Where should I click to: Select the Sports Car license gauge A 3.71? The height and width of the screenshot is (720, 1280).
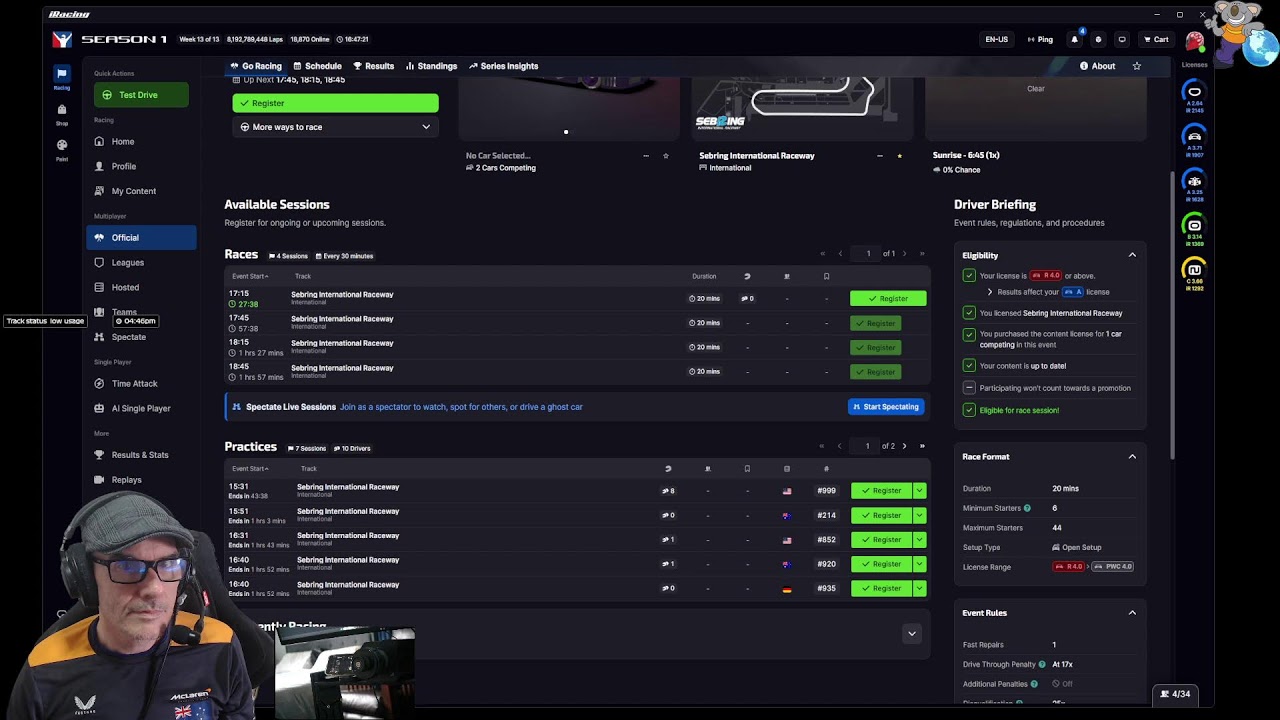tap(1194, 140)
